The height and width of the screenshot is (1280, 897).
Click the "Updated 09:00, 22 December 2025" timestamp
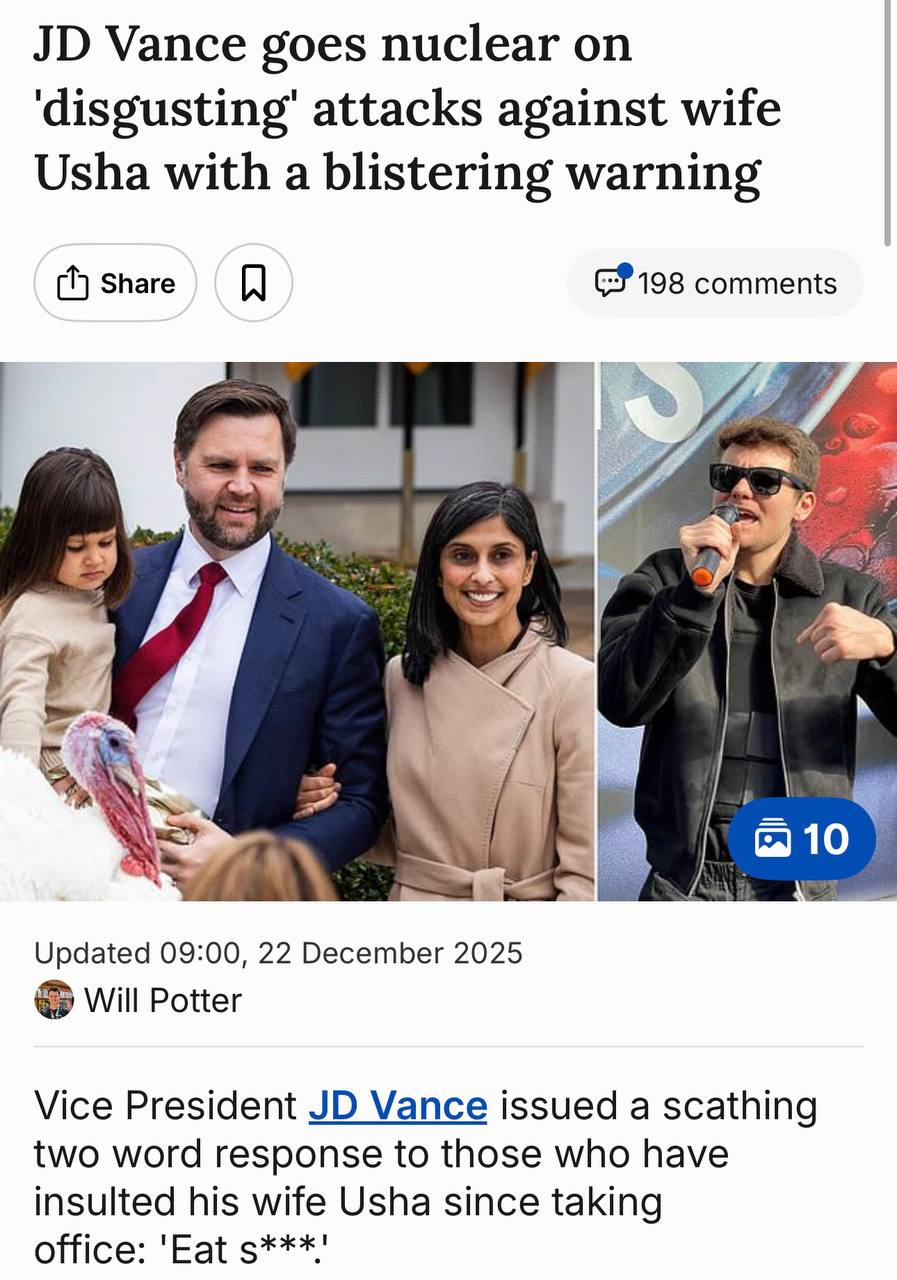coord(278,953)
